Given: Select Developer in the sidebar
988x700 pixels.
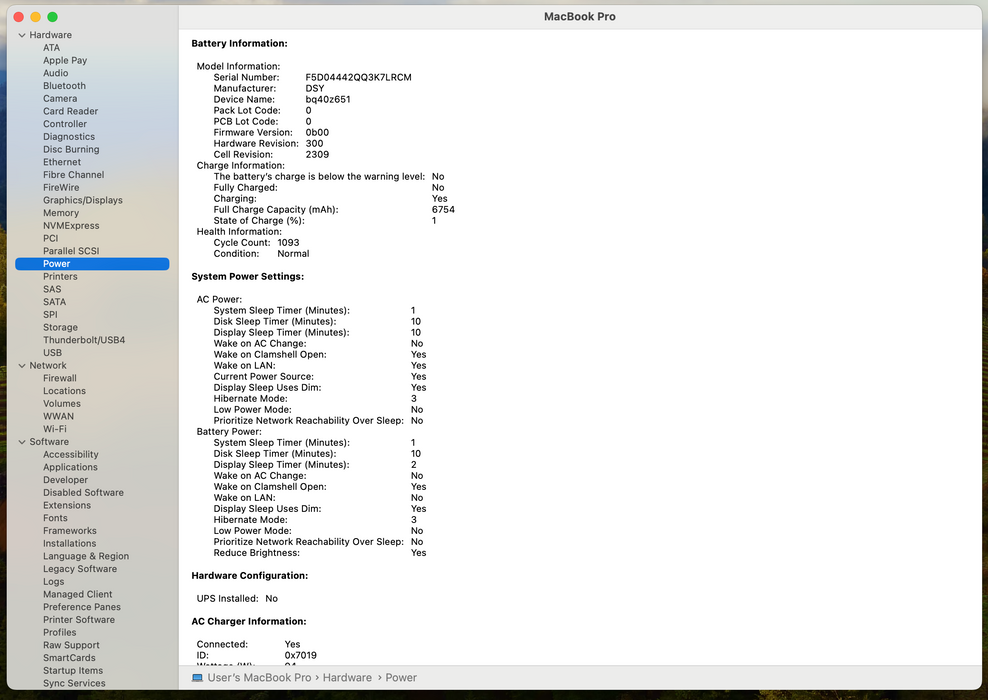Looking at the screenshot, I should (x=66, y=480).
